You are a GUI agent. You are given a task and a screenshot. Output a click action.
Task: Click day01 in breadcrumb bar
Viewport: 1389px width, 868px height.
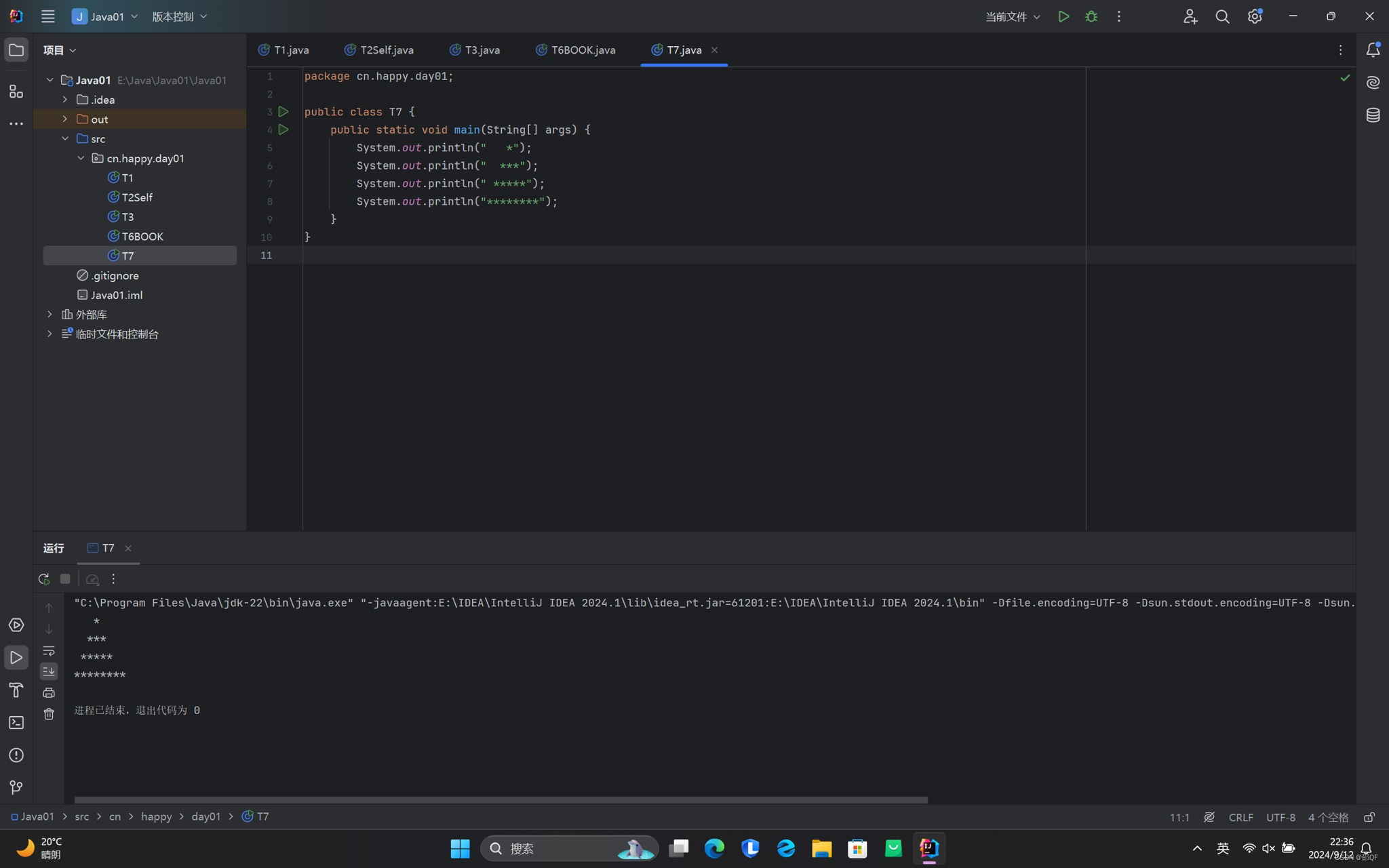click(x=206, y=816)
